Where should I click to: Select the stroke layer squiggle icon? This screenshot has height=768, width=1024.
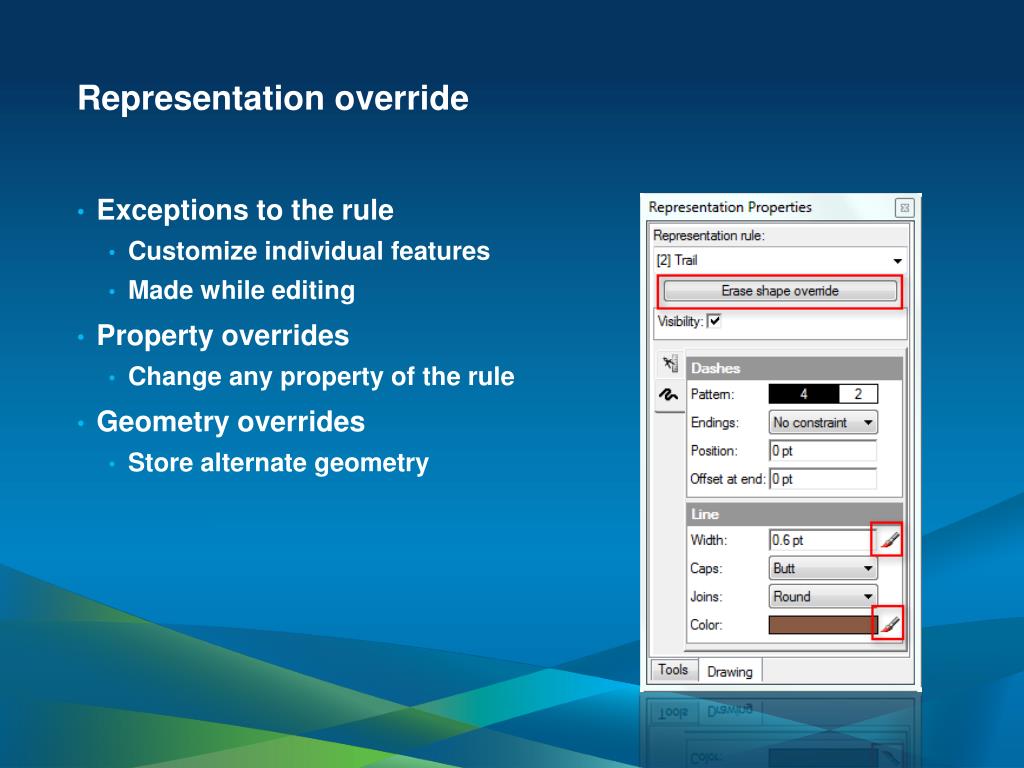coord(669,394)
